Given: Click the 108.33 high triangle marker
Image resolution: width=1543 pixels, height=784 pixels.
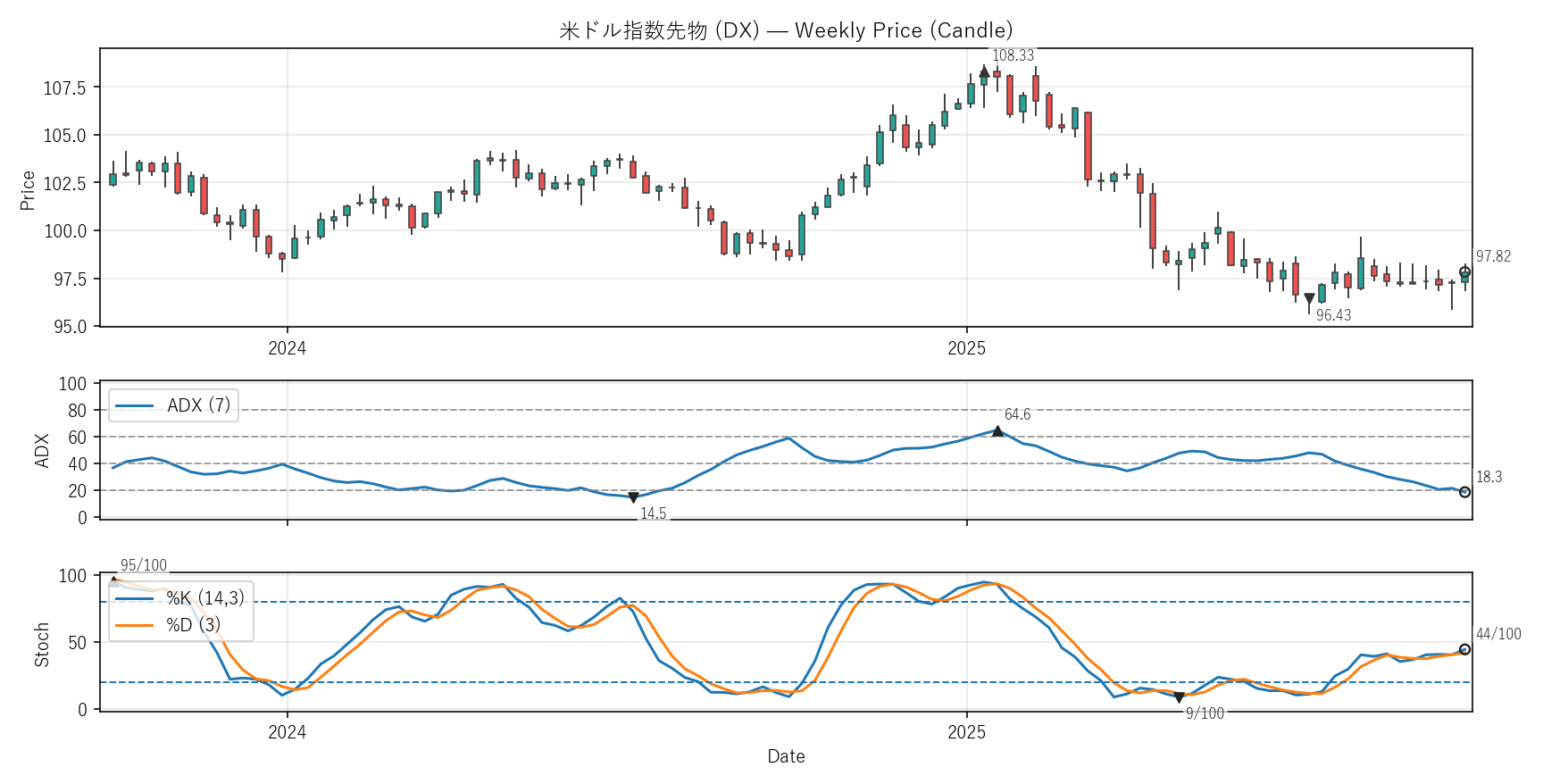Looking at the screenshot, I should pyautogui.click(x=984, y=71).
